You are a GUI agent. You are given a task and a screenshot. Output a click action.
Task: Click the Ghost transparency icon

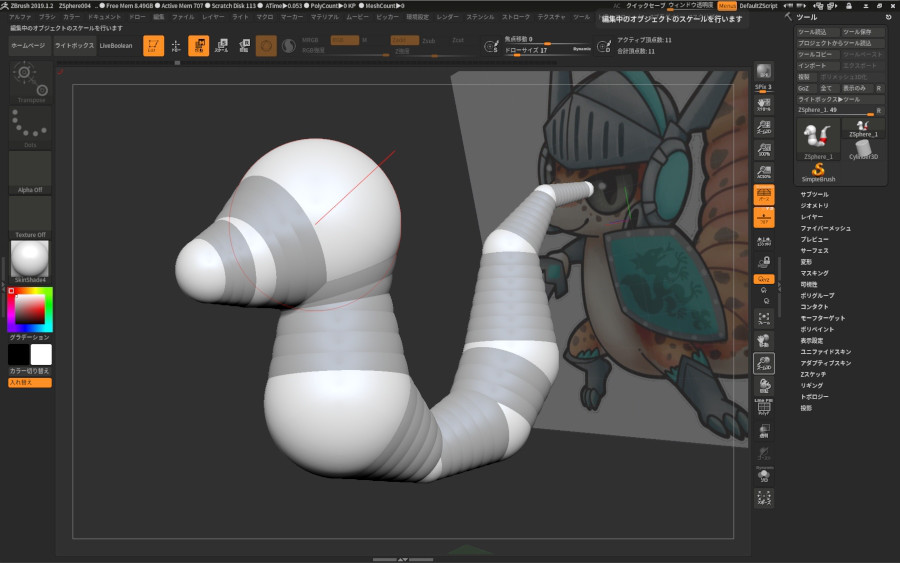(x=764, y=453)
